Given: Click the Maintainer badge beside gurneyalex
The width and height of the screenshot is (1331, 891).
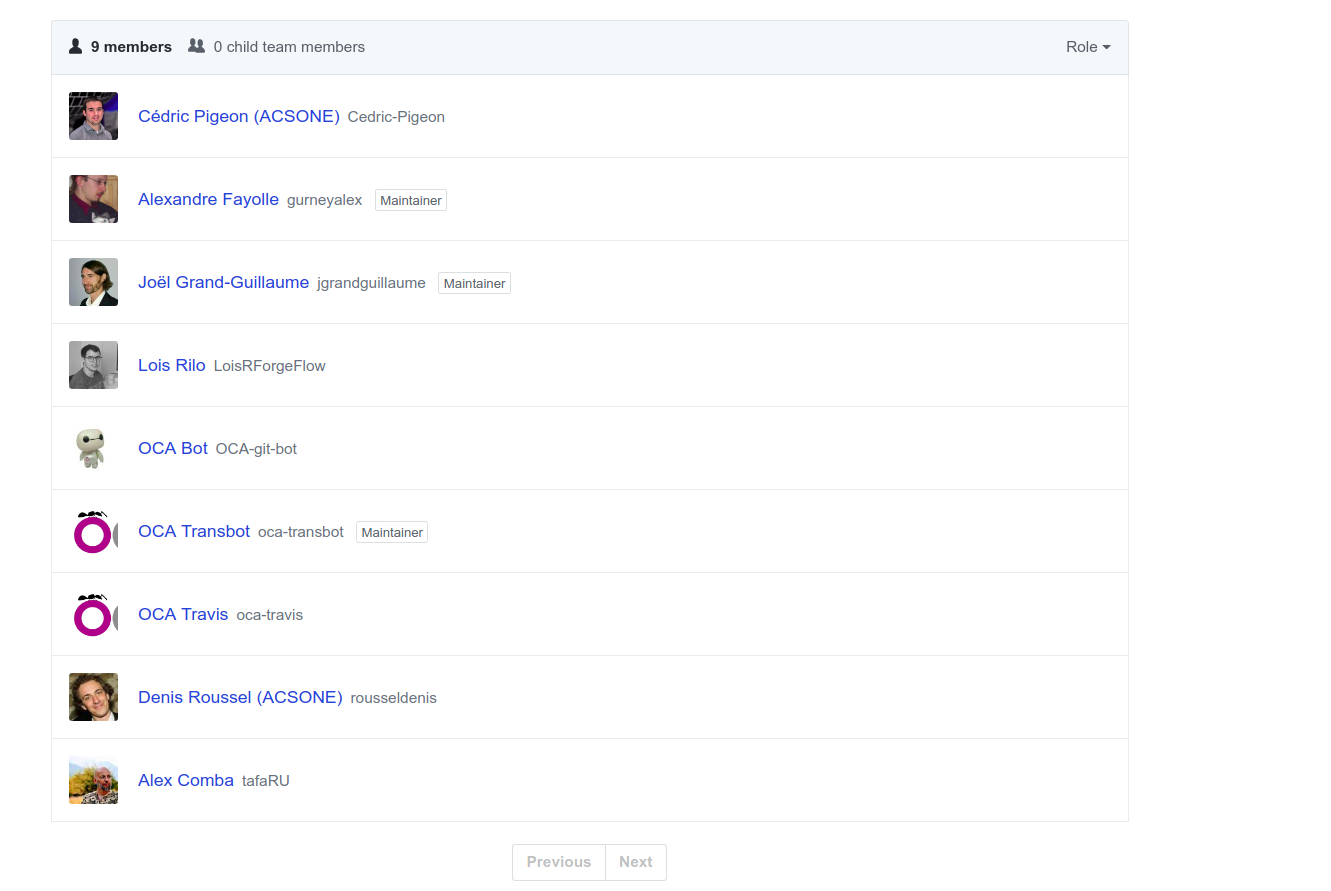Looking at the screenshot, I should (411, 200).
